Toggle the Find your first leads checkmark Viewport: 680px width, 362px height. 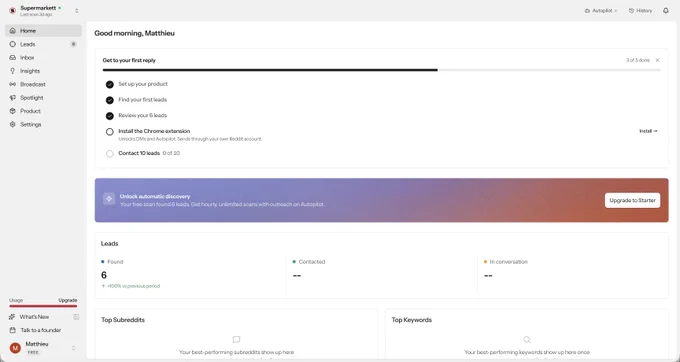point(110,100)
